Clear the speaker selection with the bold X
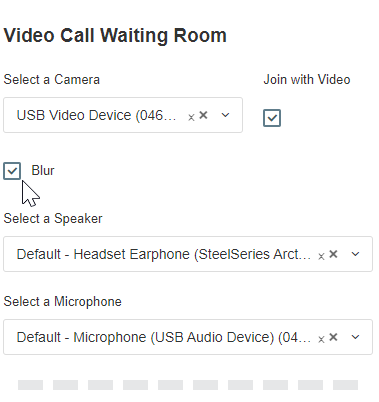Screen dimensions: 379x402 (333, 254)
